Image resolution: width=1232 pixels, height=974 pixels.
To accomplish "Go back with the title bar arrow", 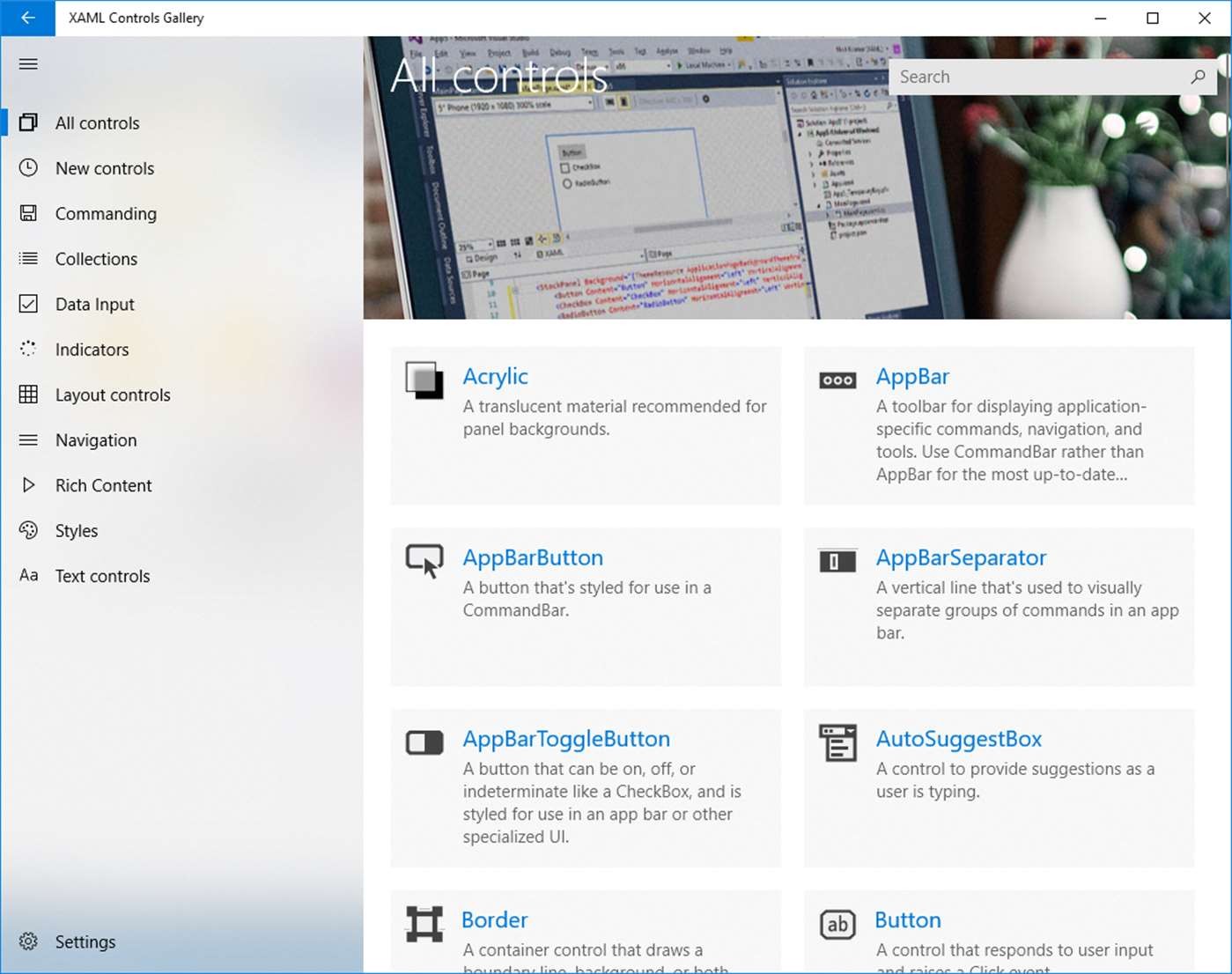I will pyautogui.click(x=28, y=18).
